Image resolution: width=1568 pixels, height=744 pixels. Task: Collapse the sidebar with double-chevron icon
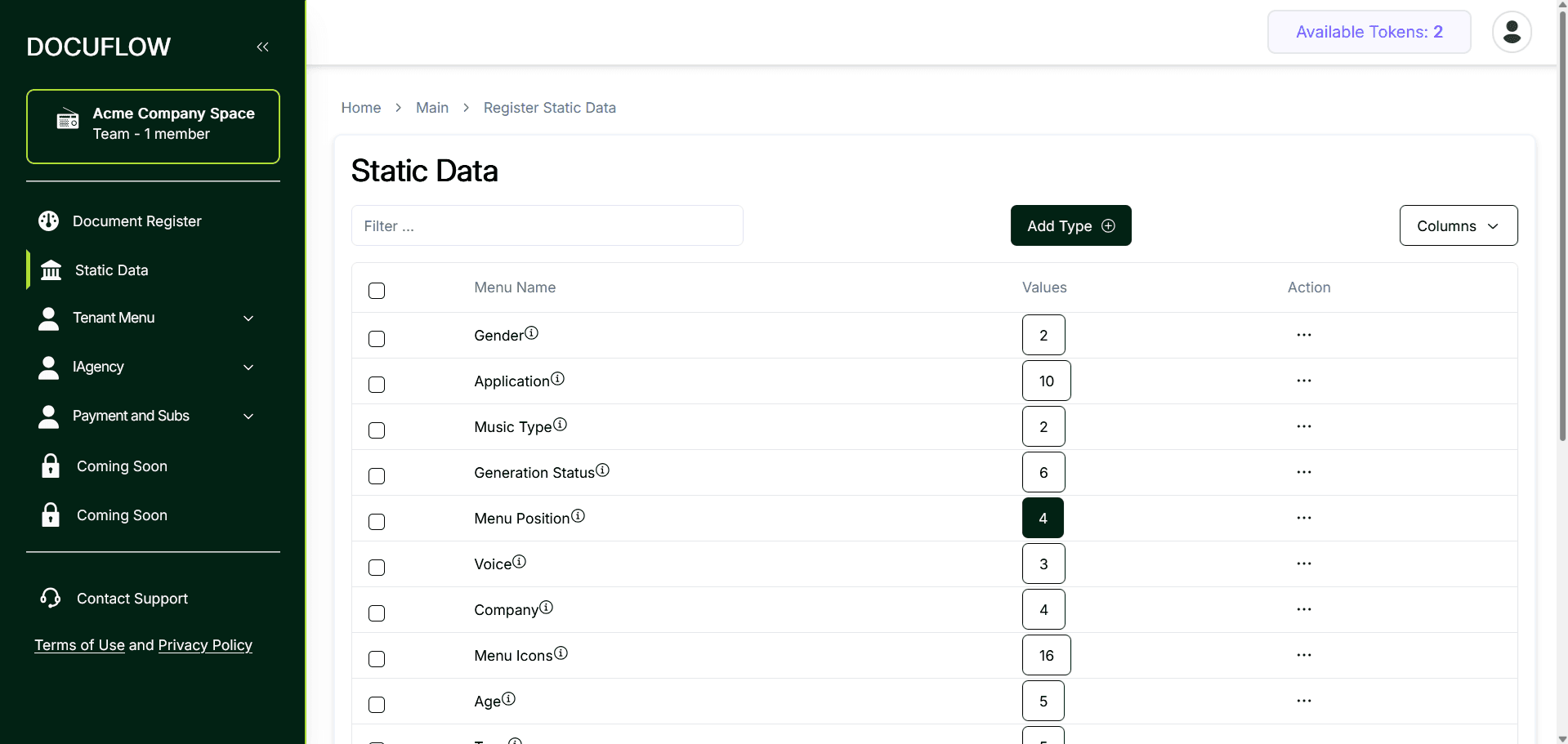pos(262,47)
